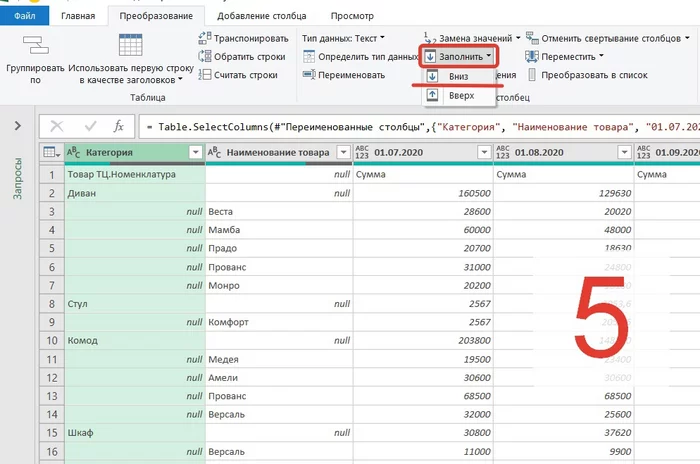Screen dimensions: 700x464
Task: Click the Преобразовать в список icon
Action: [x=532, y=75]
